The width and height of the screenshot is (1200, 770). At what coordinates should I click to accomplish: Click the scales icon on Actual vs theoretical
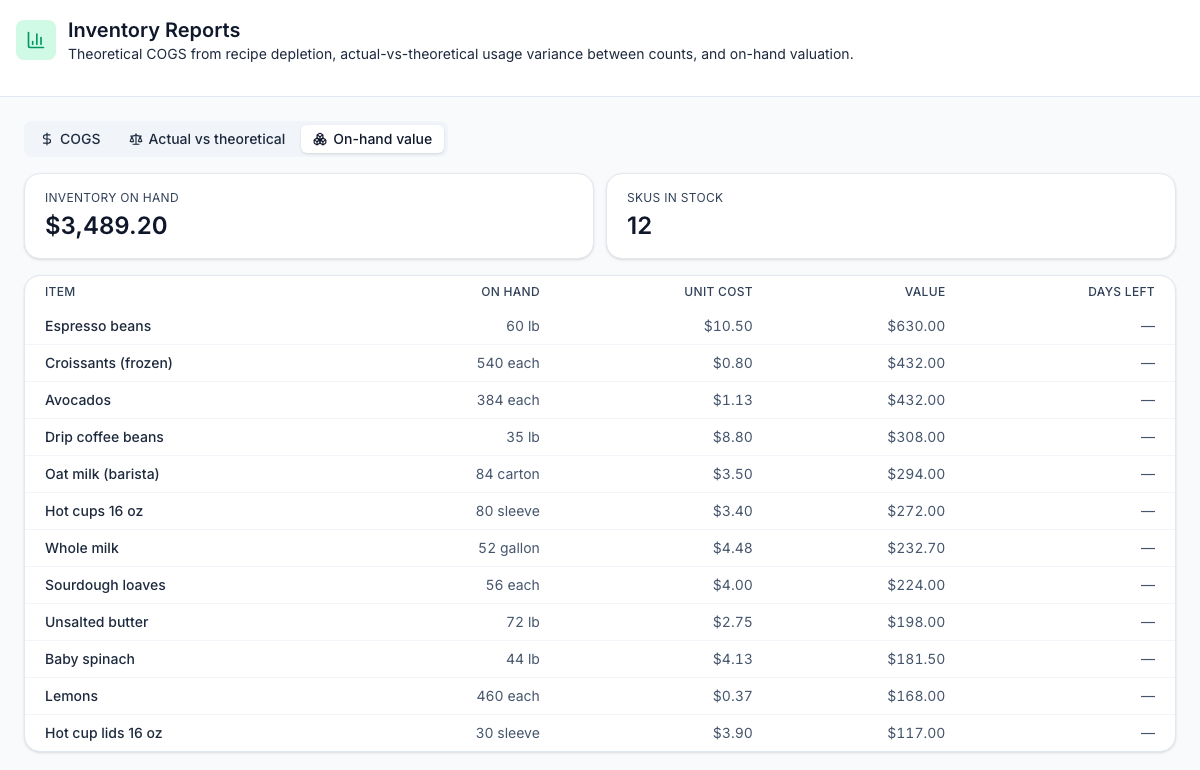click(x=136, y=139)
